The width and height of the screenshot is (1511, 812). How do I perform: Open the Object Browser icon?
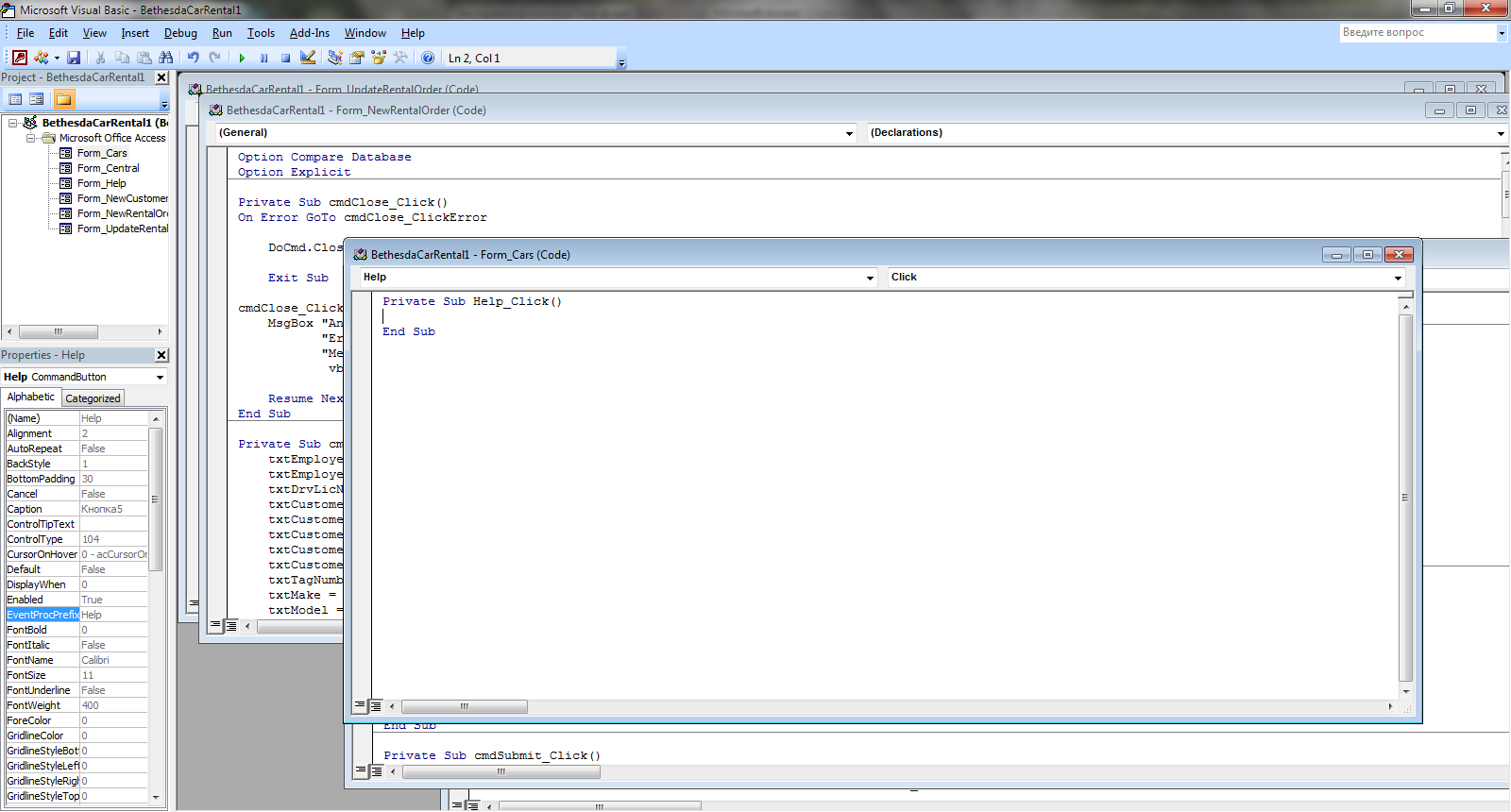point(379,58)
